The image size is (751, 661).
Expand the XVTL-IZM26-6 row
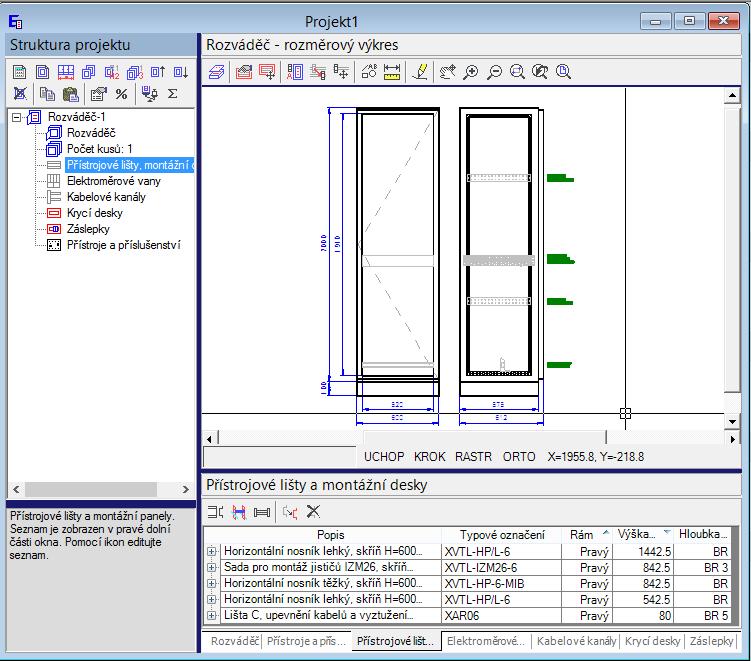[211, 567]
